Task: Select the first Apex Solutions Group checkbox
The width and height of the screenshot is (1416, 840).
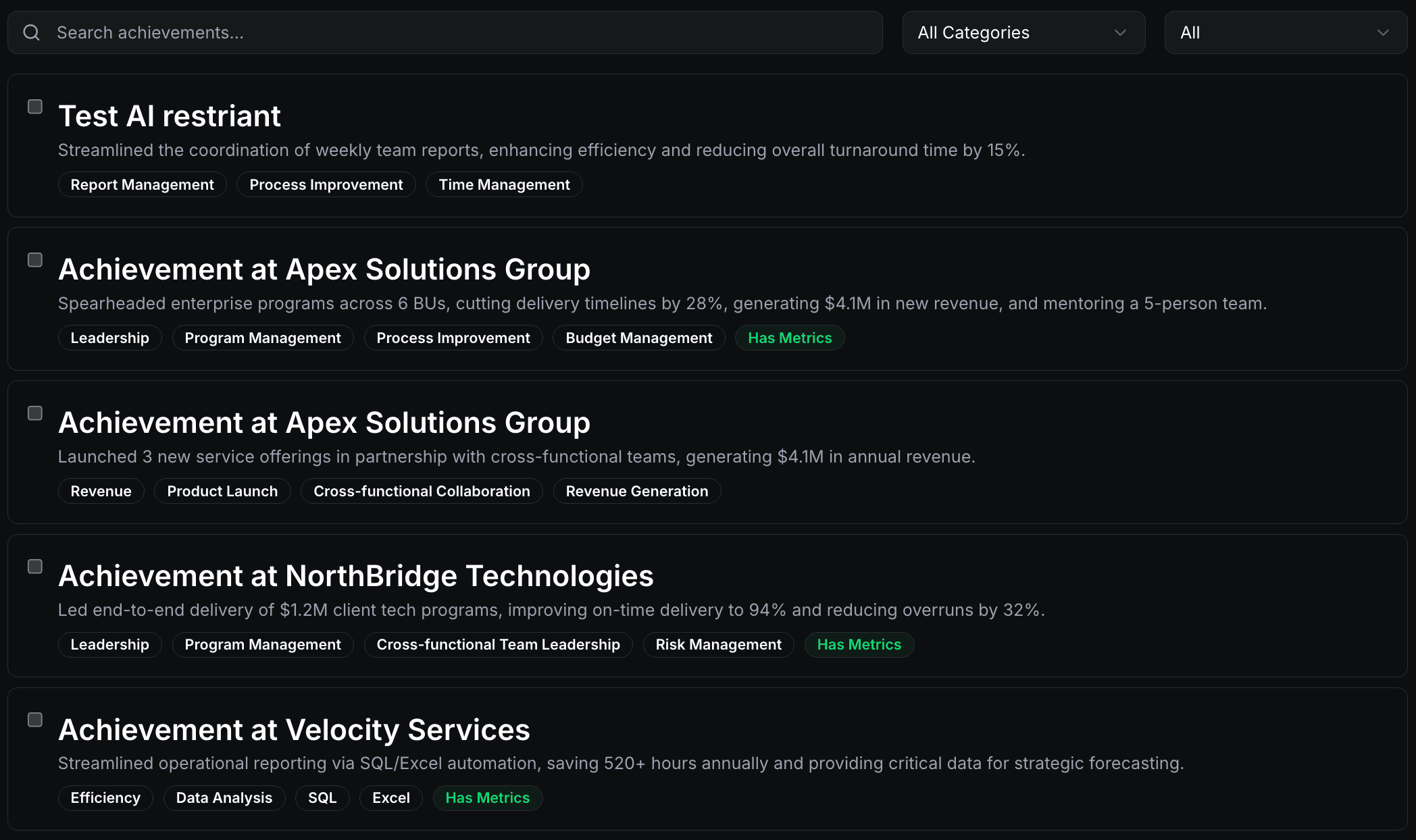Action: click(x=34, y=259)
